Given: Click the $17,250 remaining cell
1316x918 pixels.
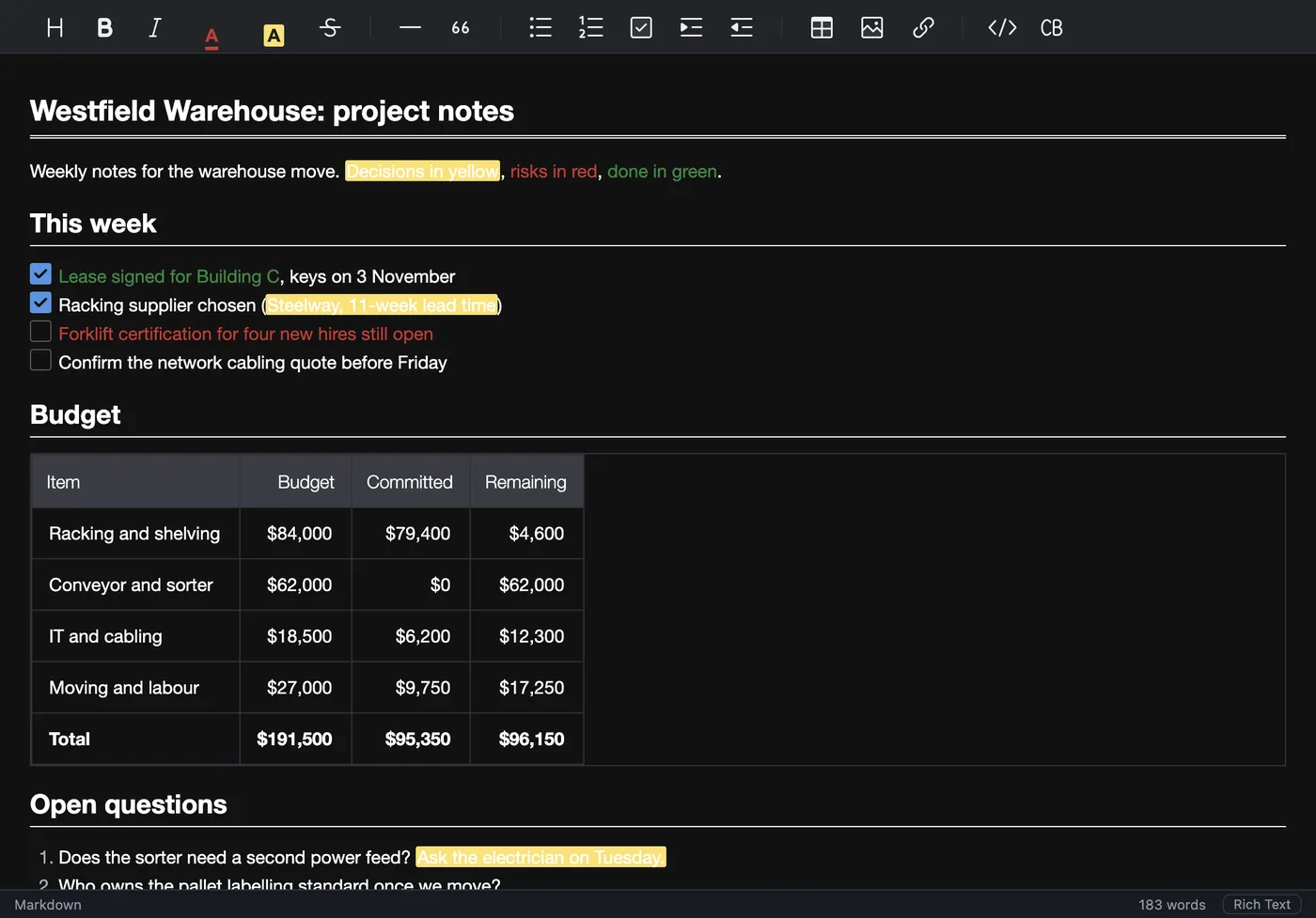Looking at the screenshot, I should (526, 688).
